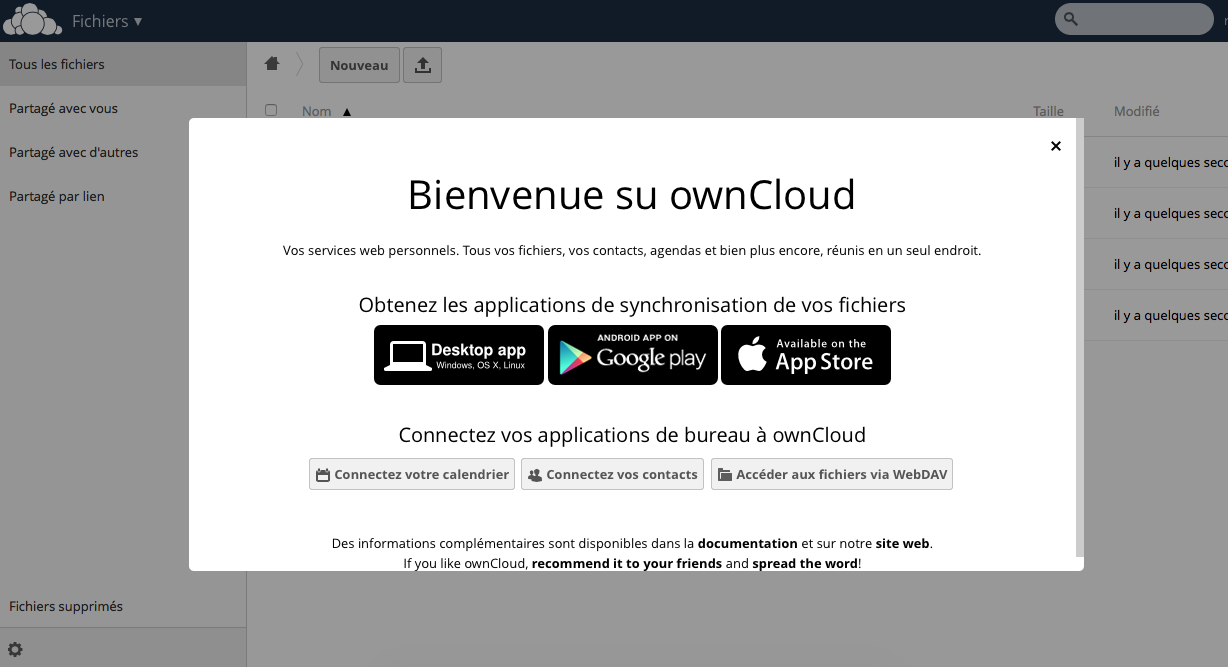The image size is (1228, 667).
Task: Open Fichiers supprimés in sidebar
Action: pos(123,606)
